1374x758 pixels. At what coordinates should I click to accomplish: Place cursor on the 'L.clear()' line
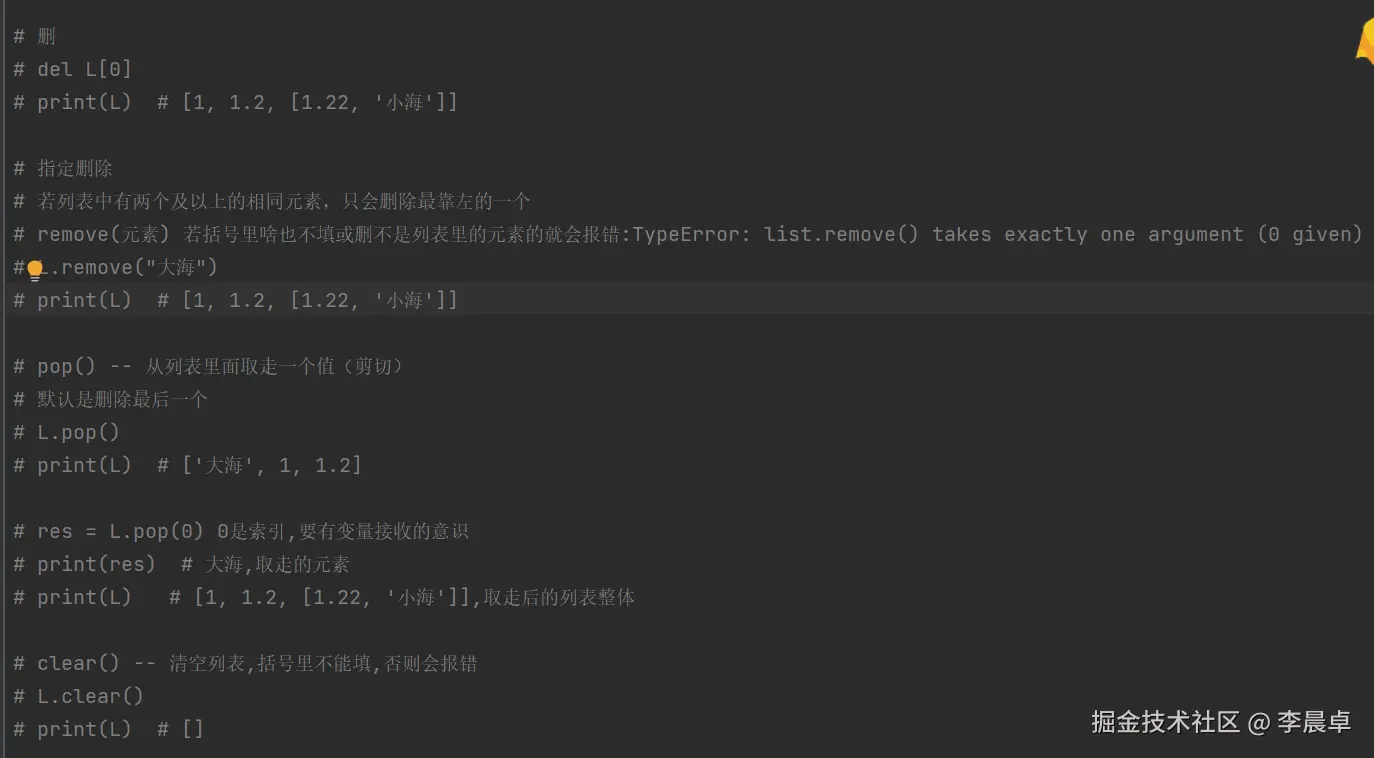point(90,696)
